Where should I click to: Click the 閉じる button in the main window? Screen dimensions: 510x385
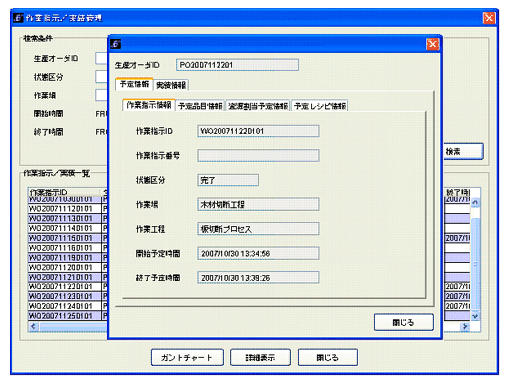pos(328,357)
